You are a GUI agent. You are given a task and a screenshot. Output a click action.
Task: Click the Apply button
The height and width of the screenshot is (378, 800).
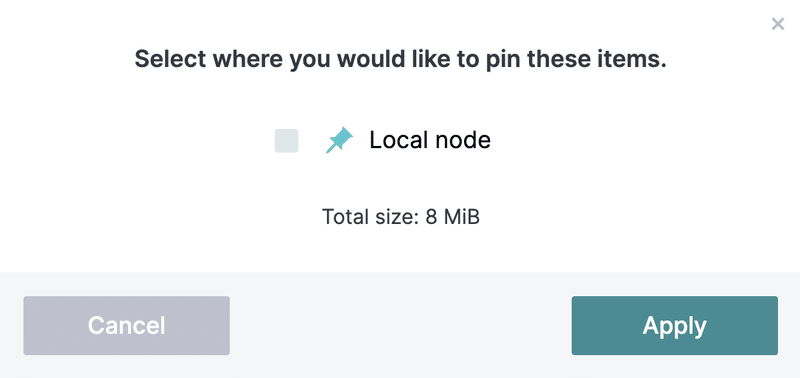pyautogui.click(x=674, y=325)
